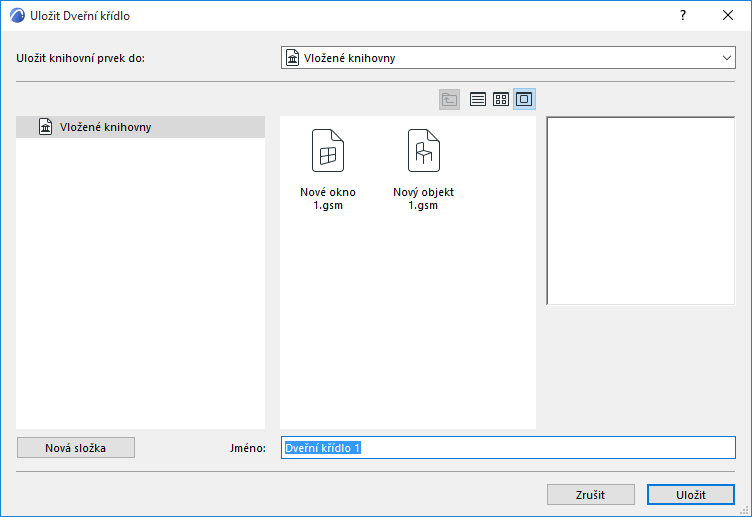Close the Uložit Dveřní křídlo dialog
The height and width of the screenshot is (517, 752).
coord(728,15)
